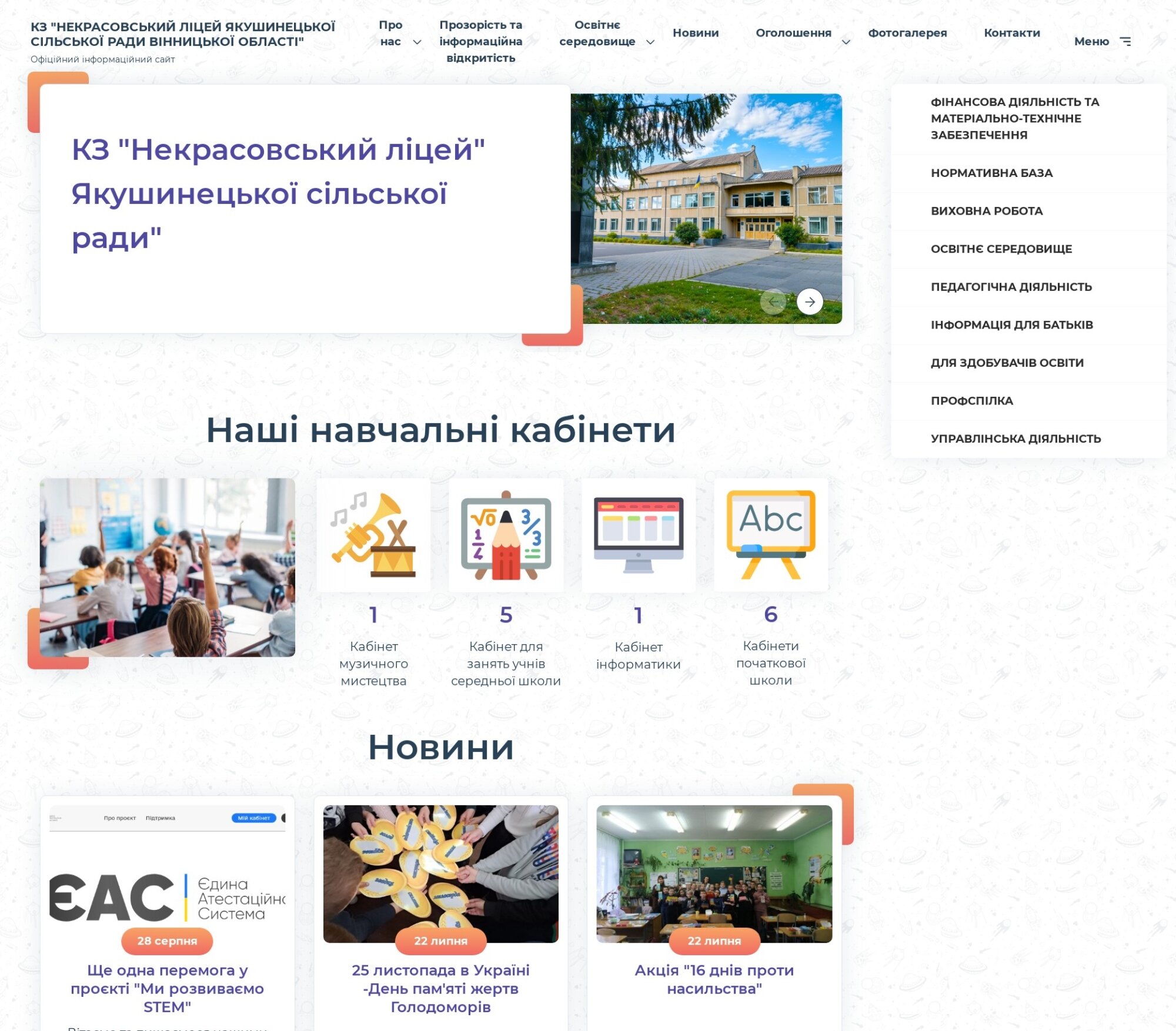Open the Фотогалерея menu item
1176x1031 pixels.
(x=907, y=33)
